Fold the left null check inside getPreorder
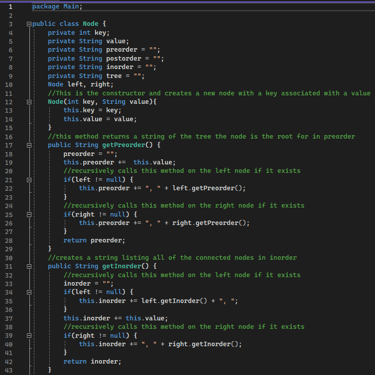The height and width of the screenshot is (375, 375). click(29, 180)
